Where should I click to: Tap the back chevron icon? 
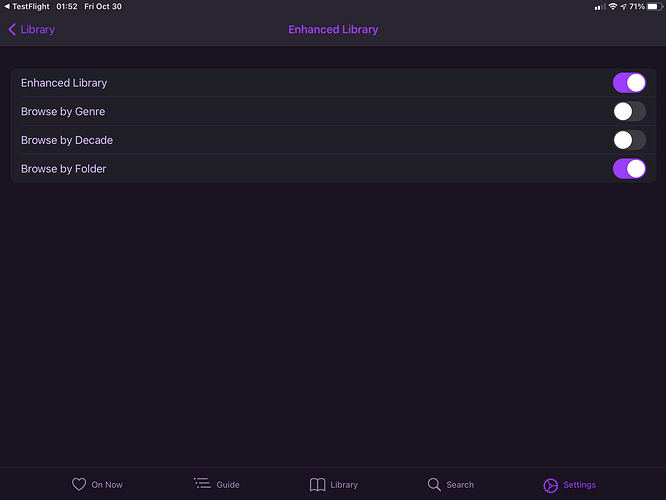pos(12,30)
